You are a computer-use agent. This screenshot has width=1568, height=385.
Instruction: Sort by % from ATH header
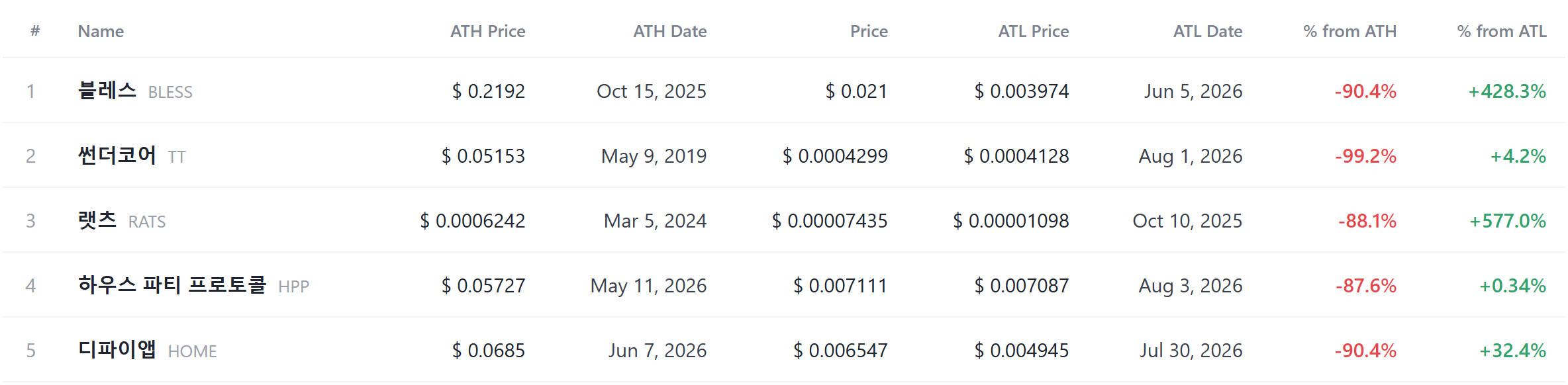point(1349,31)
